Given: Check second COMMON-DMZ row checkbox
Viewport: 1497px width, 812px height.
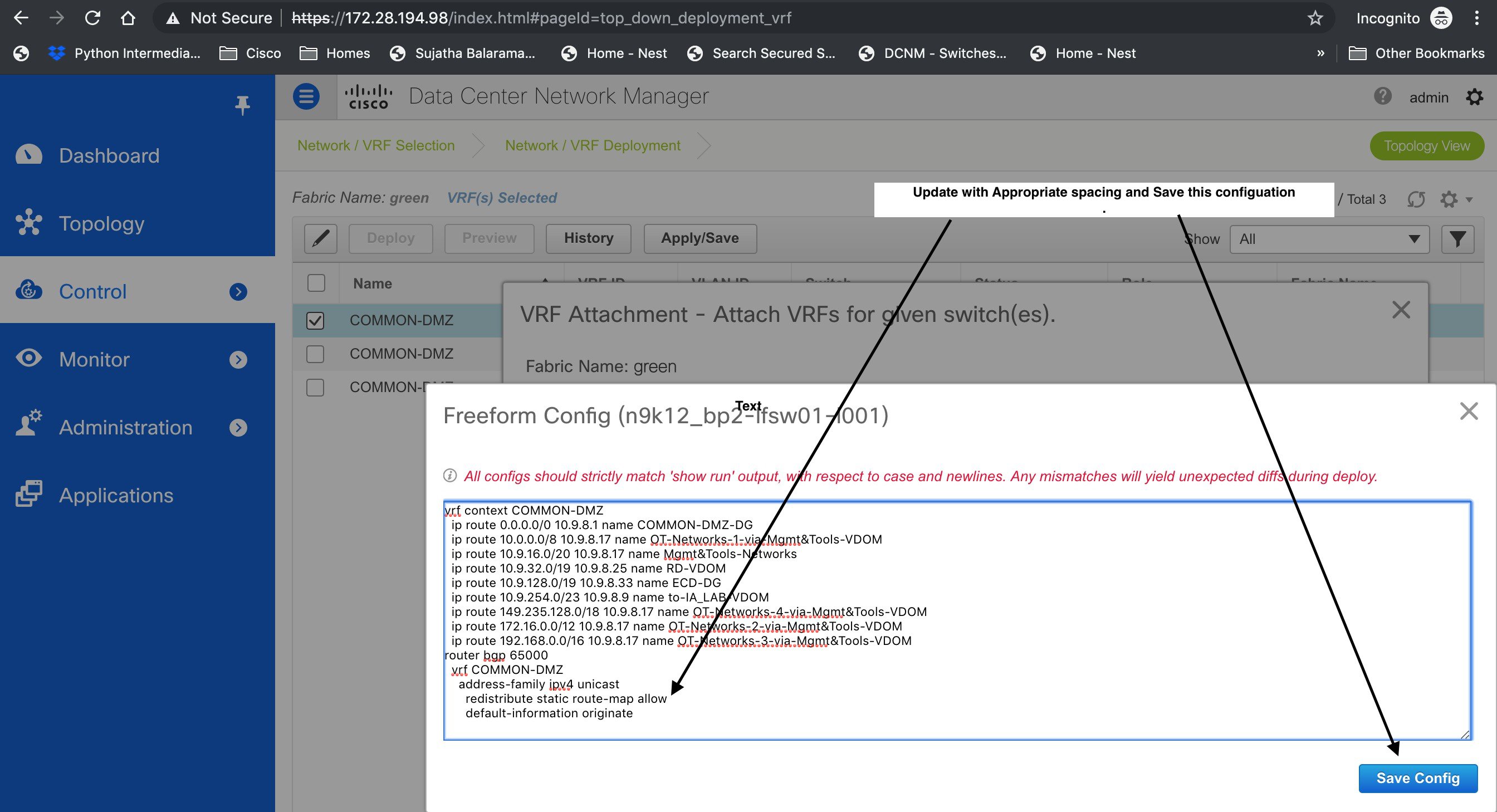Looking at the screenshot, I should (x=315, y=354).
